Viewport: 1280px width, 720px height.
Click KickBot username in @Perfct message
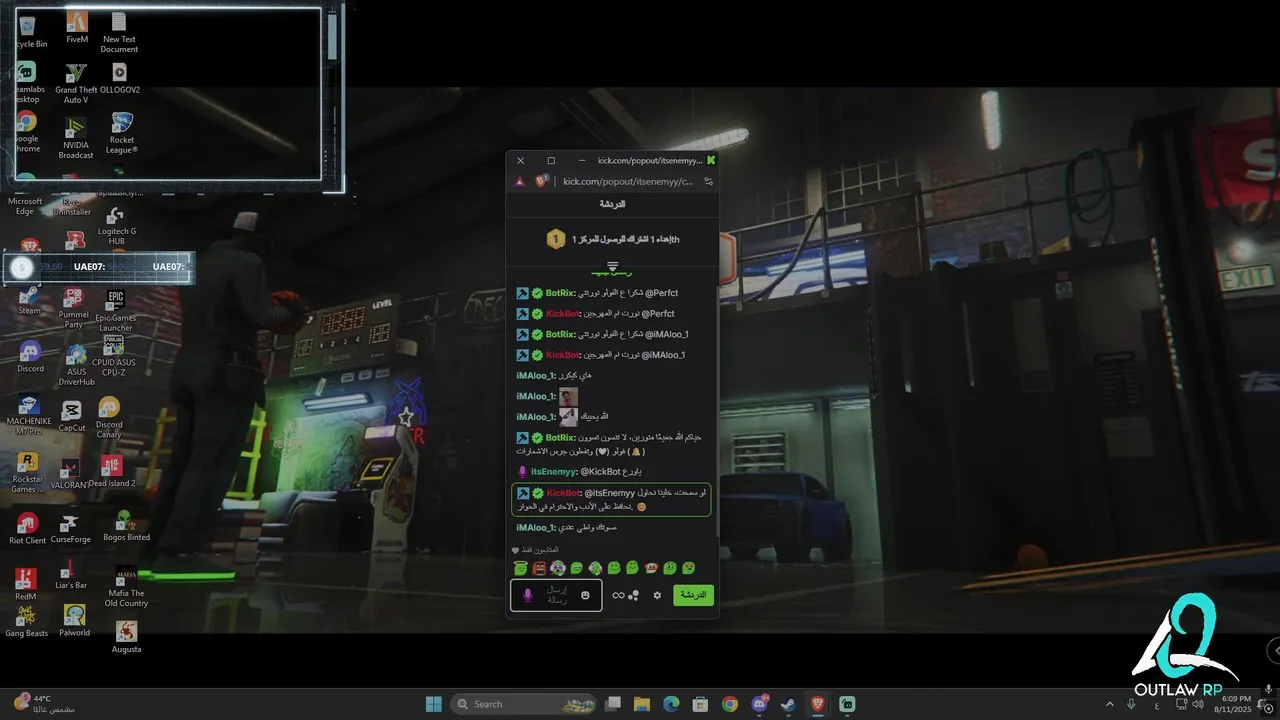[563, 314]
